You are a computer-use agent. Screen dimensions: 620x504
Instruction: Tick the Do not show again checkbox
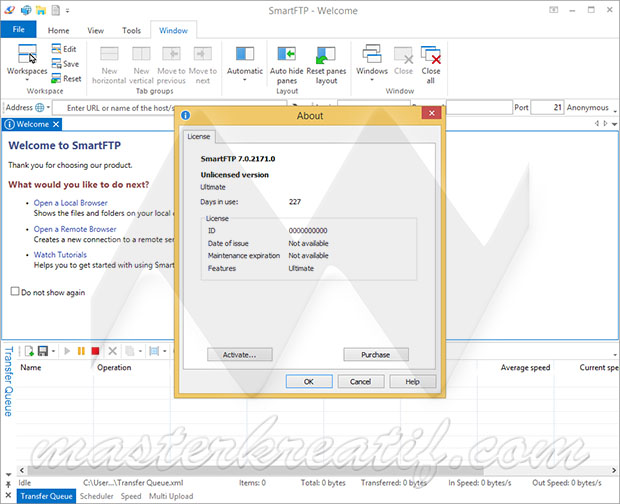(15, 291)
